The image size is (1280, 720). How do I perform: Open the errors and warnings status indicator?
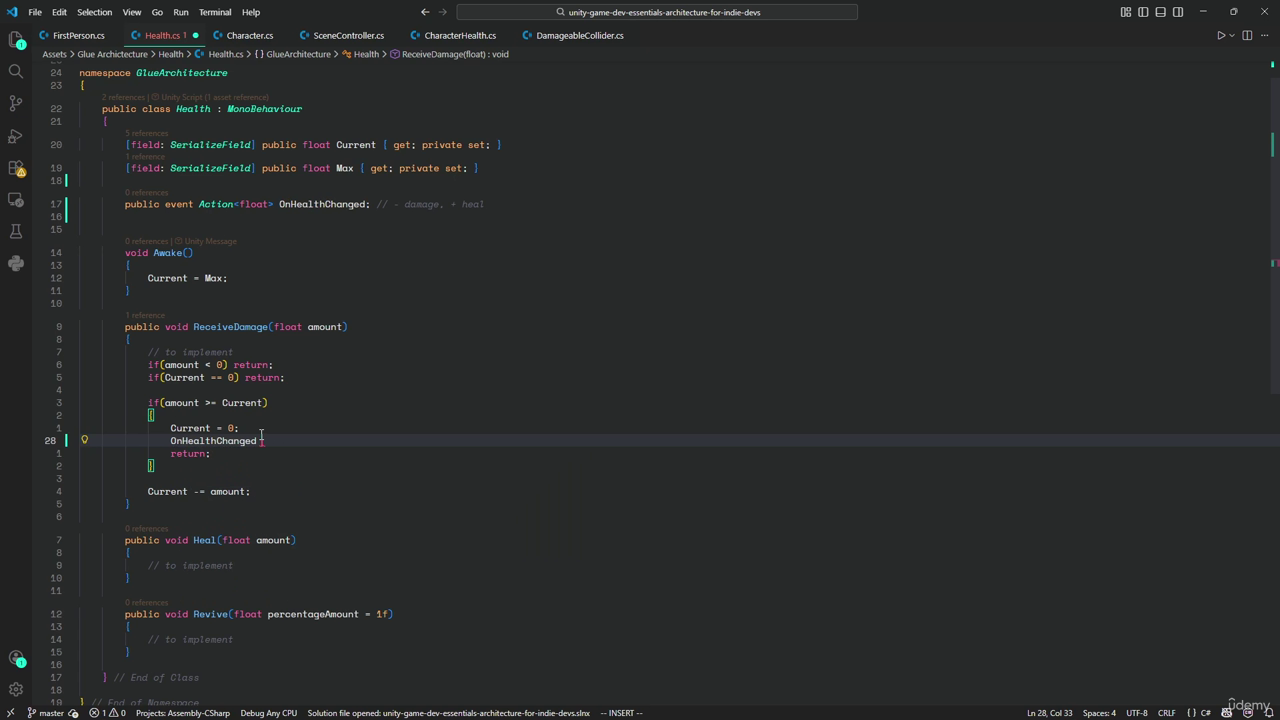coord(107,713)
